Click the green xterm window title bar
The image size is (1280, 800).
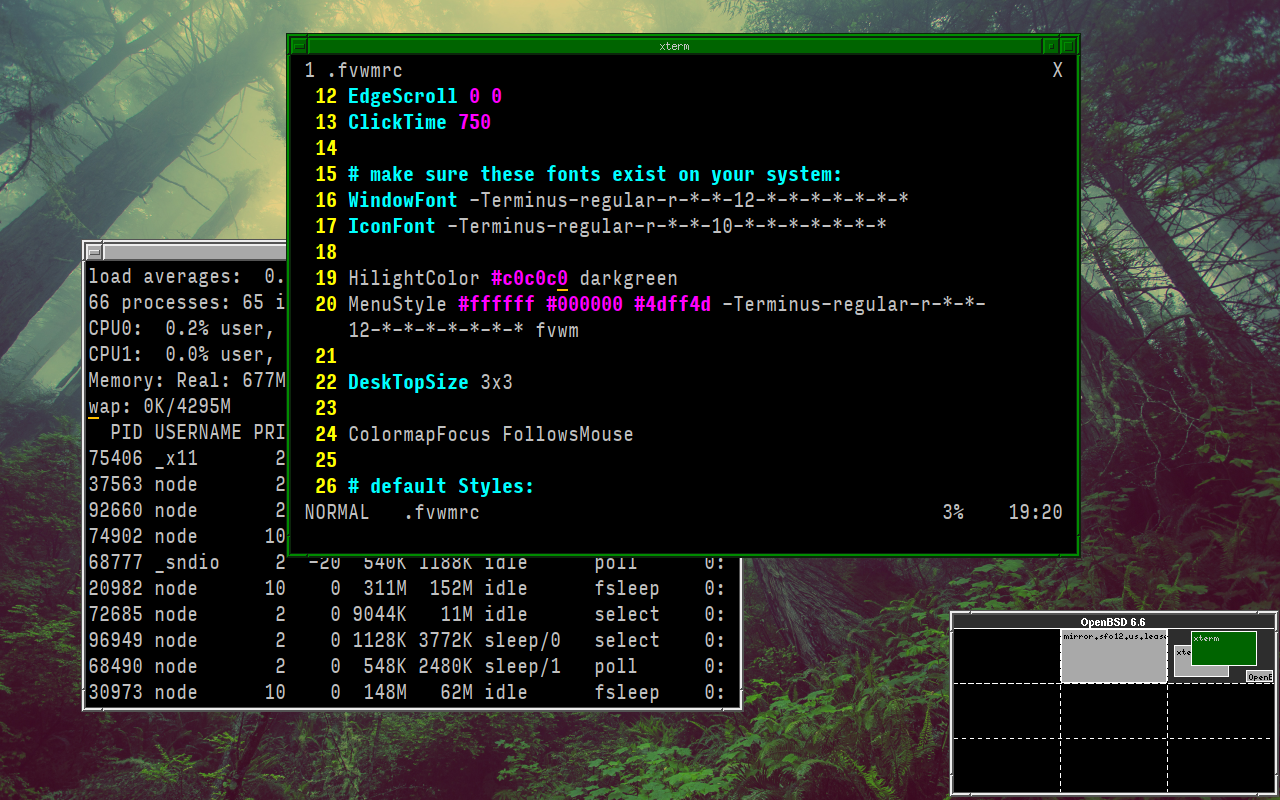click(x=675, y=46)
